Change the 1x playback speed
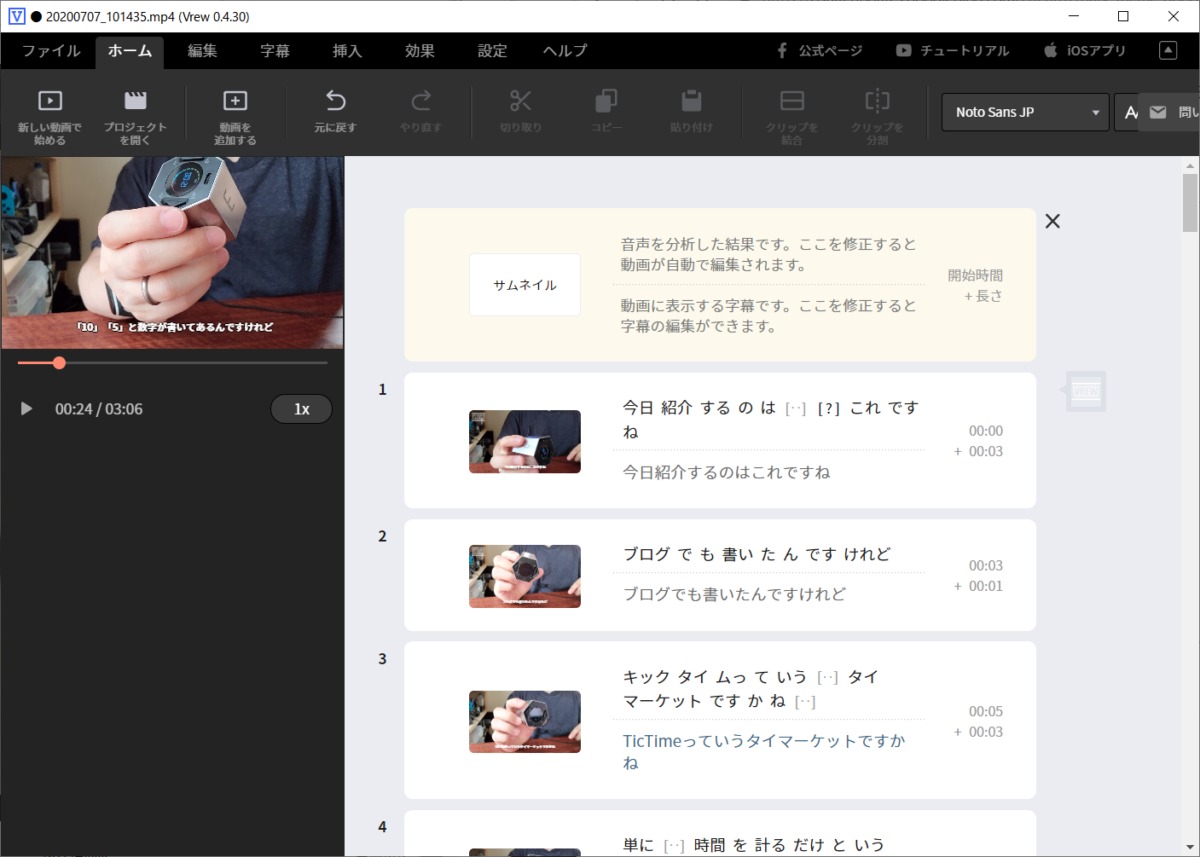The height and width of the screenshot is (857, 1200). [301, 409]
